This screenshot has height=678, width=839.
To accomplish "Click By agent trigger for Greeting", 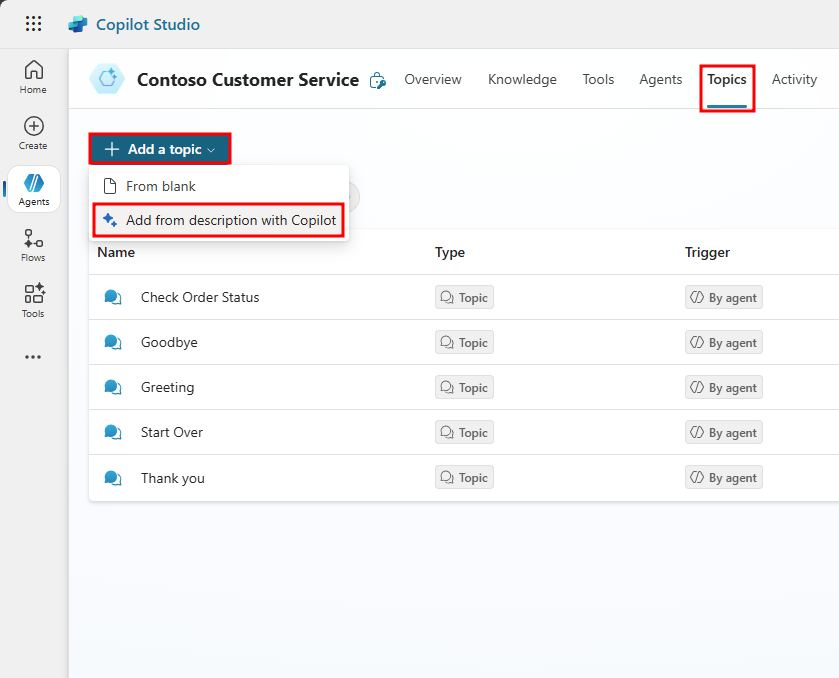I will pyautogui.click(x=723, y=387).
